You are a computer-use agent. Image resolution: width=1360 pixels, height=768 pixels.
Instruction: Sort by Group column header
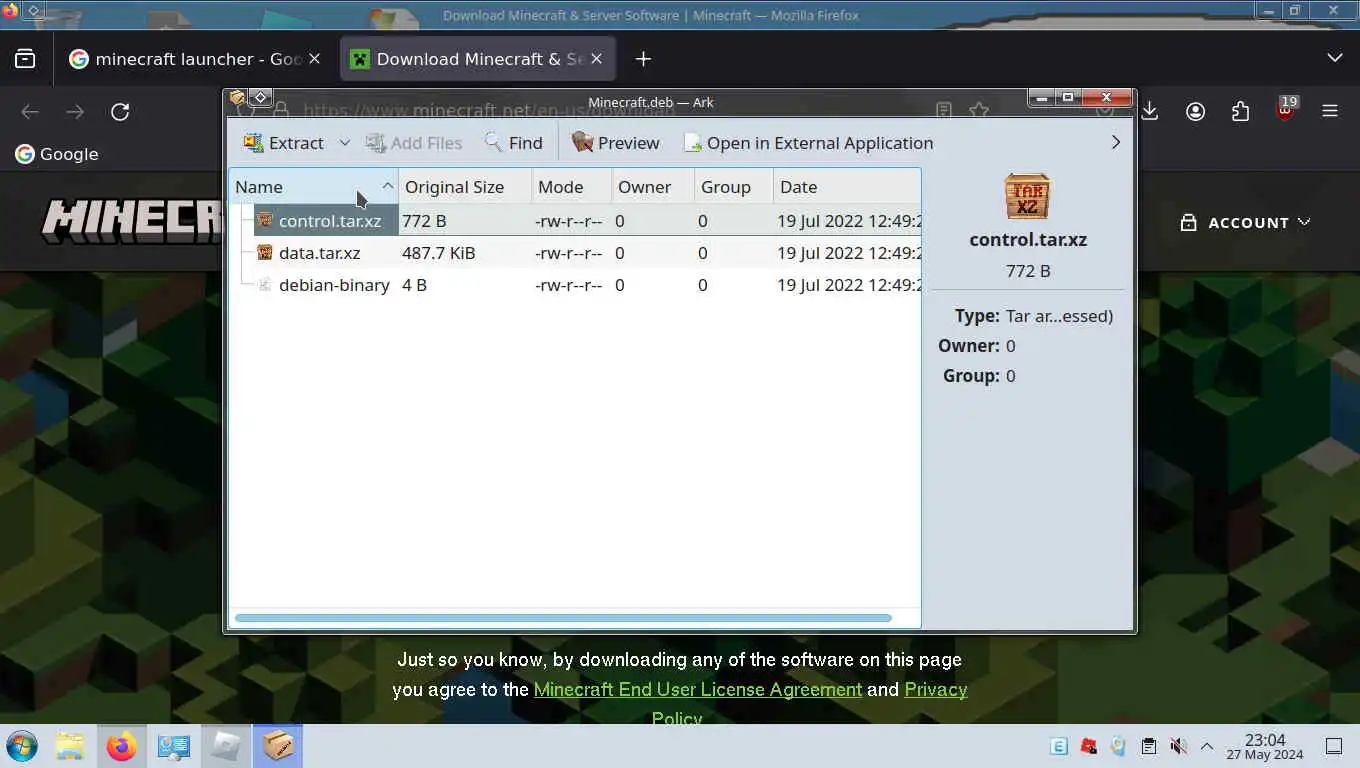click(x=733, y=187)
